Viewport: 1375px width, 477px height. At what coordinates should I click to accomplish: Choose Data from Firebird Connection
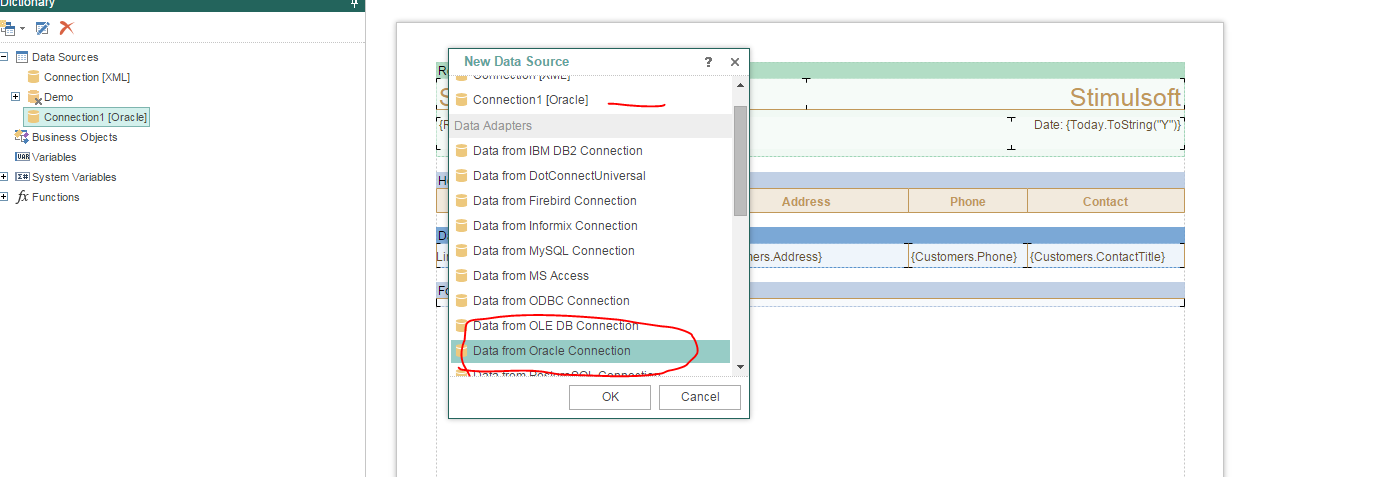[592, 201]
